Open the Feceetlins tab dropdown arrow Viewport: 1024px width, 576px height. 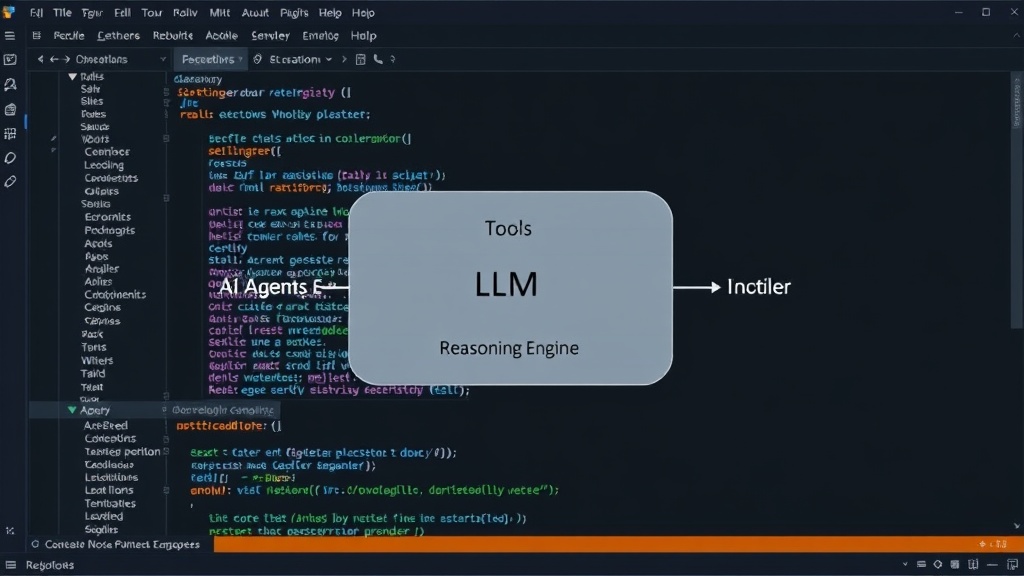point(241,59)
